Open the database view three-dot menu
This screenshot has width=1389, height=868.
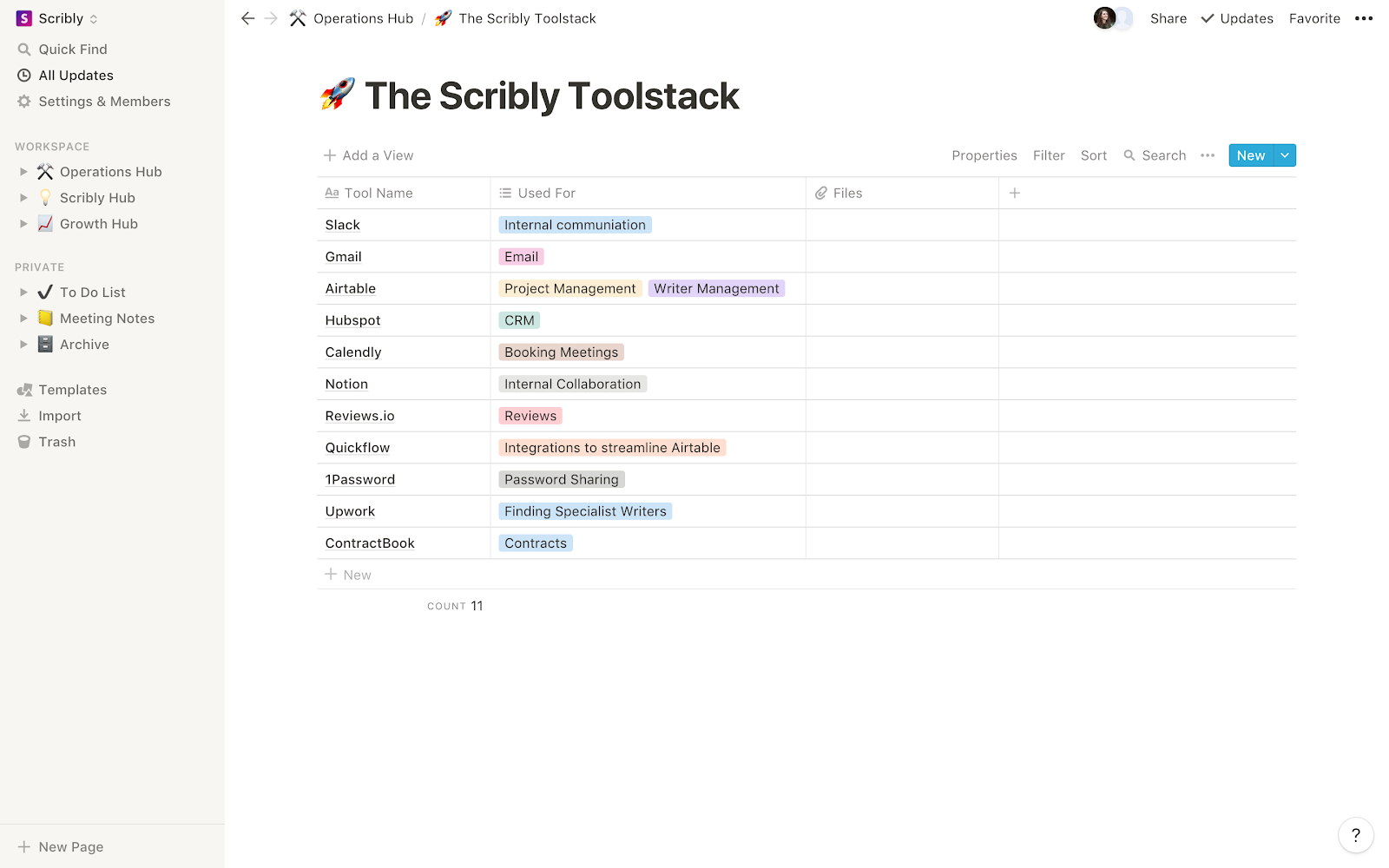(1208, 155)
